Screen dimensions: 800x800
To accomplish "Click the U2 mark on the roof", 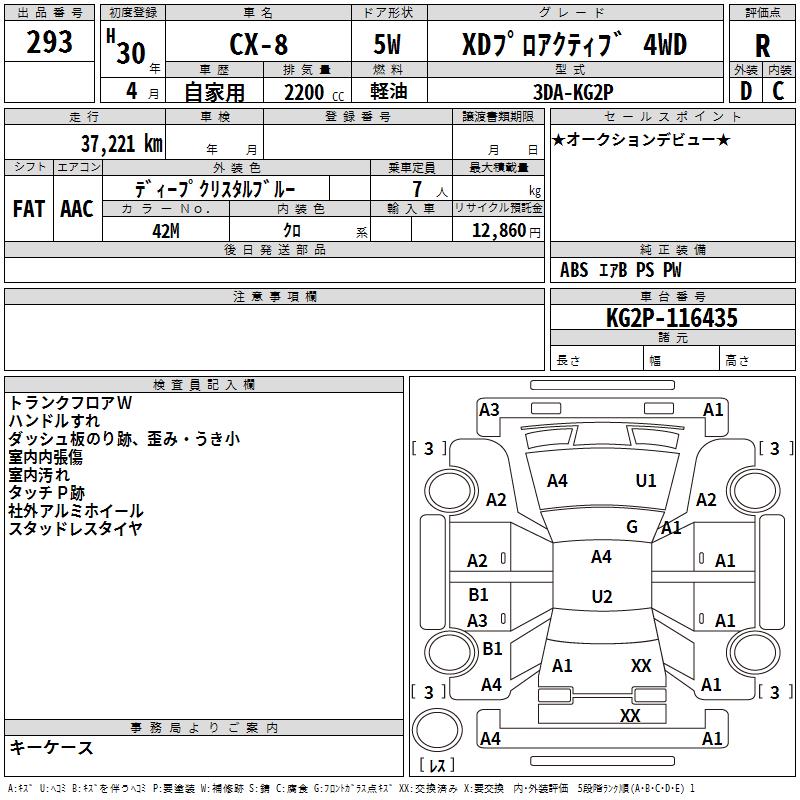I will [x=602, y=596].
